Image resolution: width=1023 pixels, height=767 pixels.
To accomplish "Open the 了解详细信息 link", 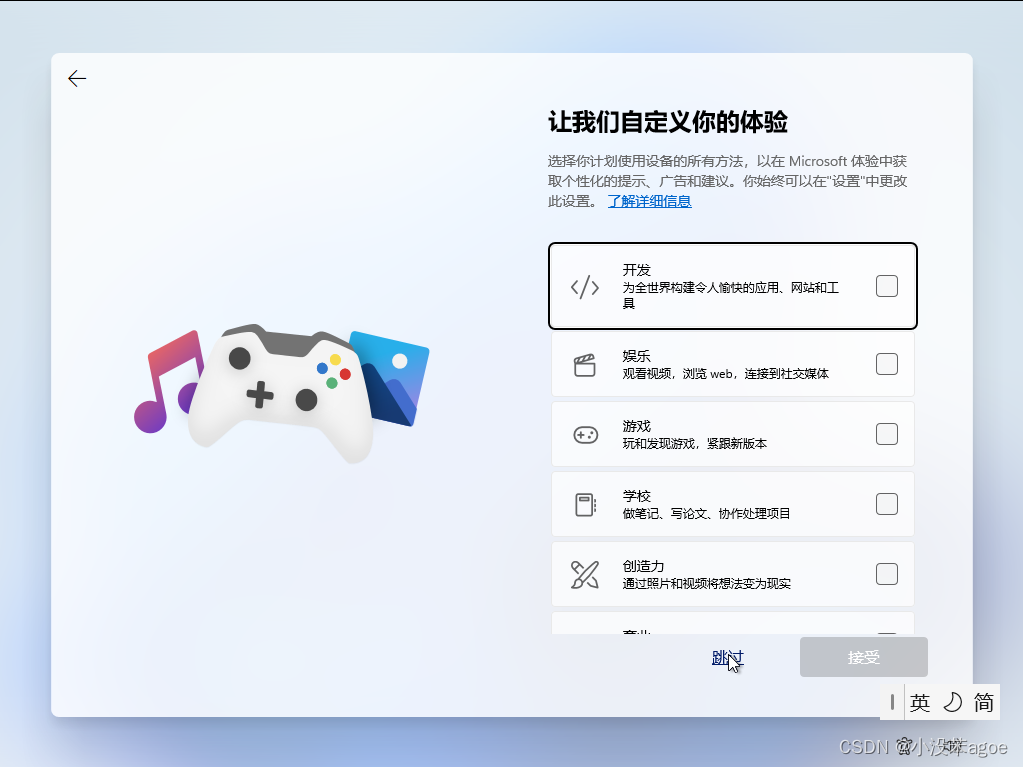I will click(x=649, y=201).
